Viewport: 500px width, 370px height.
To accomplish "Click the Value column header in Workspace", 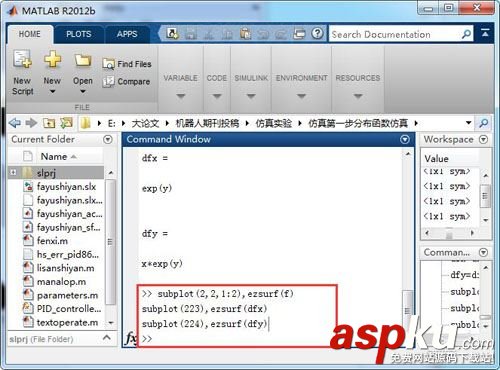I will (436, 158).
